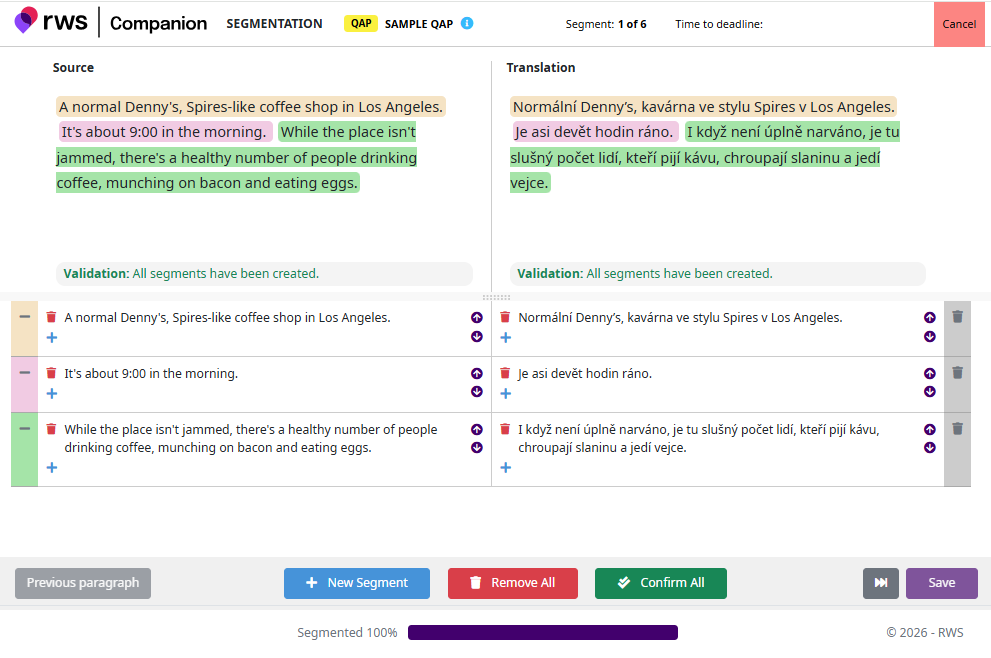Click the down arrow on translation 'Je asi devět hodin ráno'
The width and height of the screenshot is (991, 658).
[929, 392]
